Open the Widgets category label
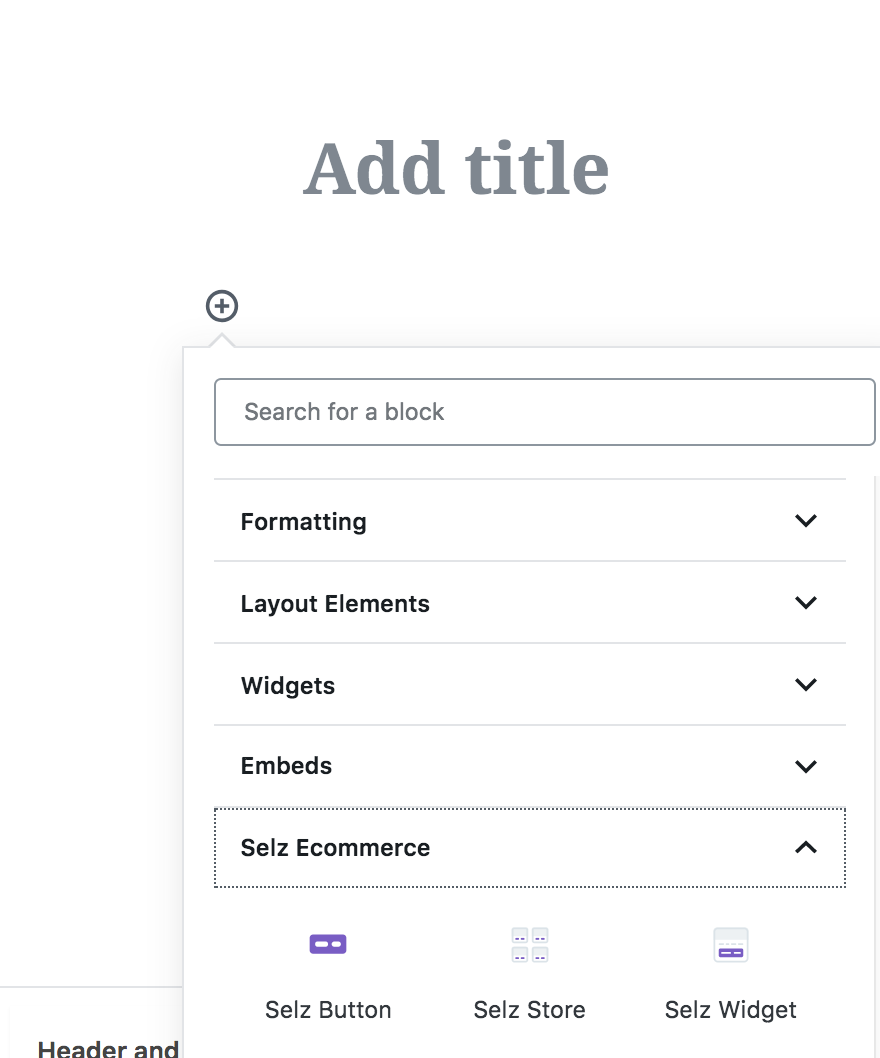 tap(288, 686)
